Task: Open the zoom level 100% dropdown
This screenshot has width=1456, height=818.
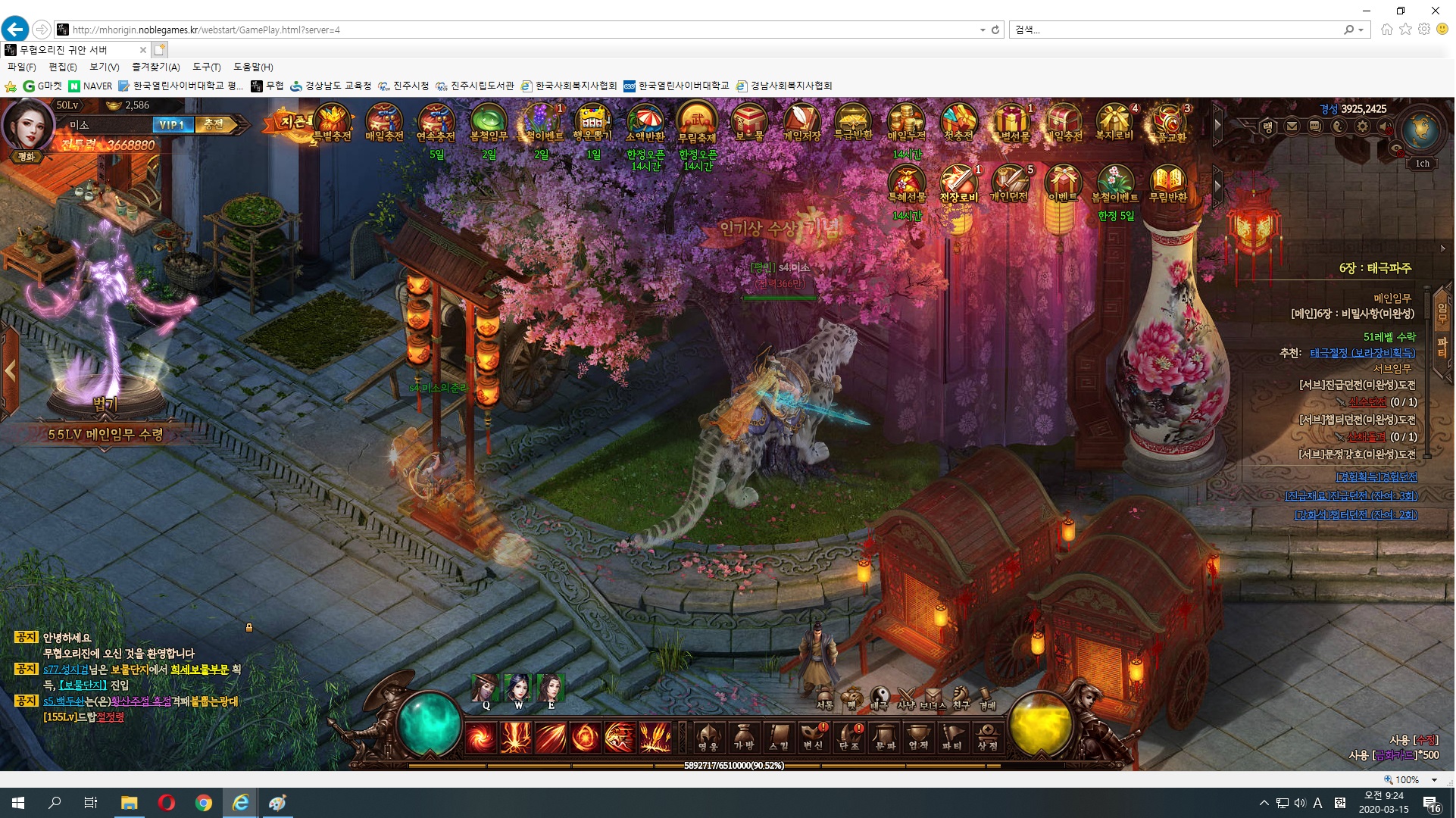Action: click(1434, 779)
